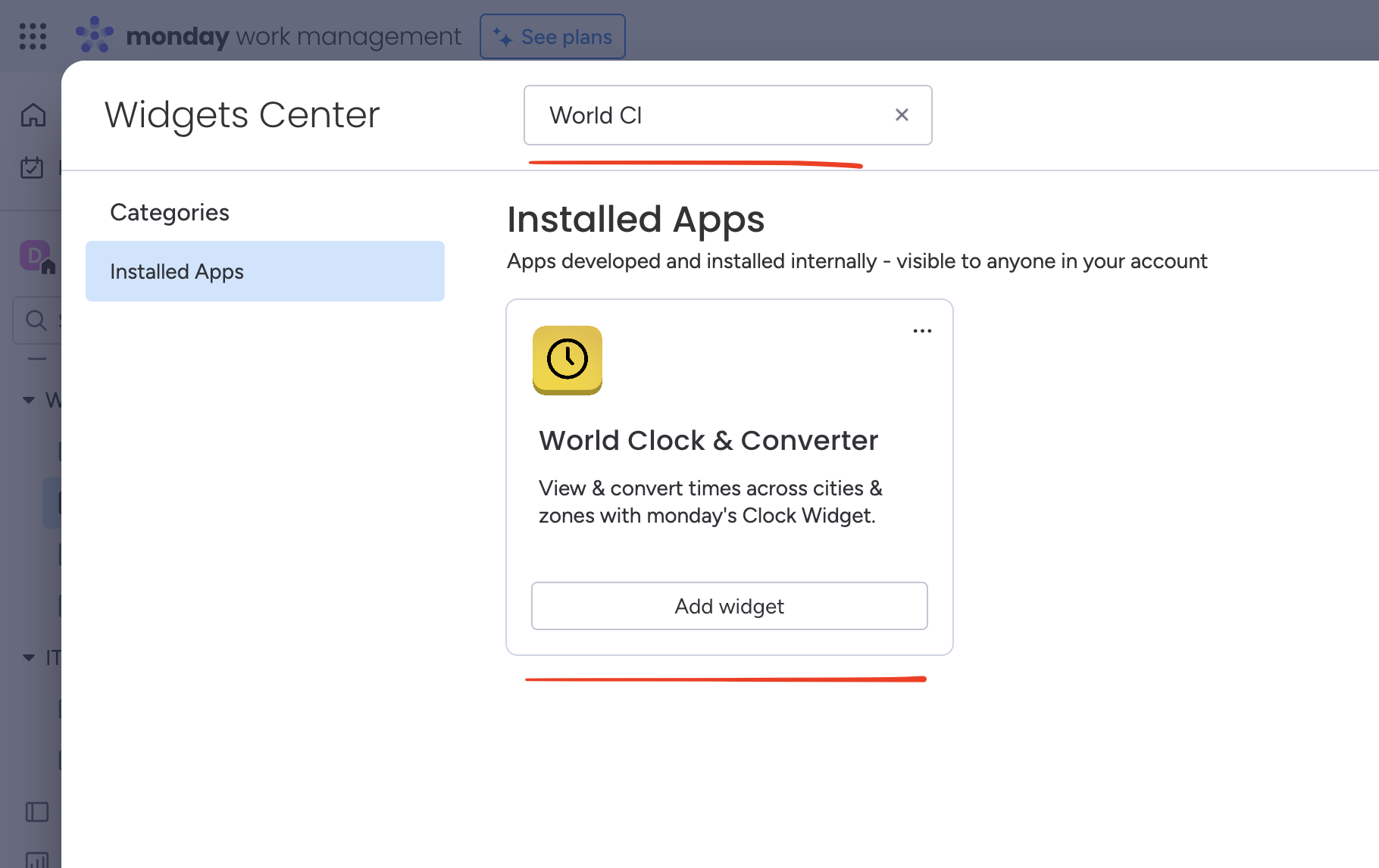The image size is (1379, 868).
Task: Click the sidebar panel layout icon
Action: pos(36,812)
